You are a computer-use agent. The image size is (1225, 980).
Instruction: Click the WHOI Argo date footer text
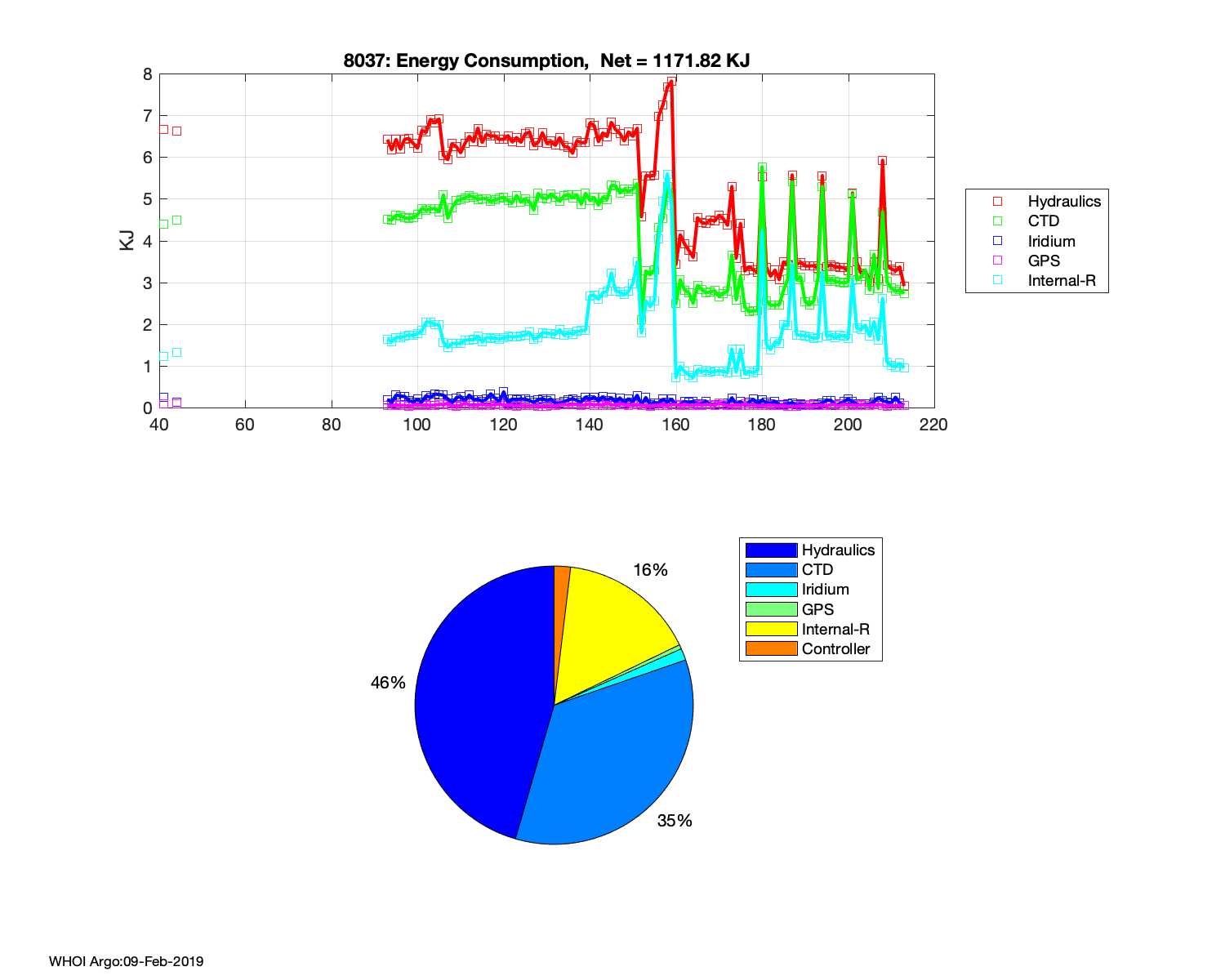(x=126, y=961)
